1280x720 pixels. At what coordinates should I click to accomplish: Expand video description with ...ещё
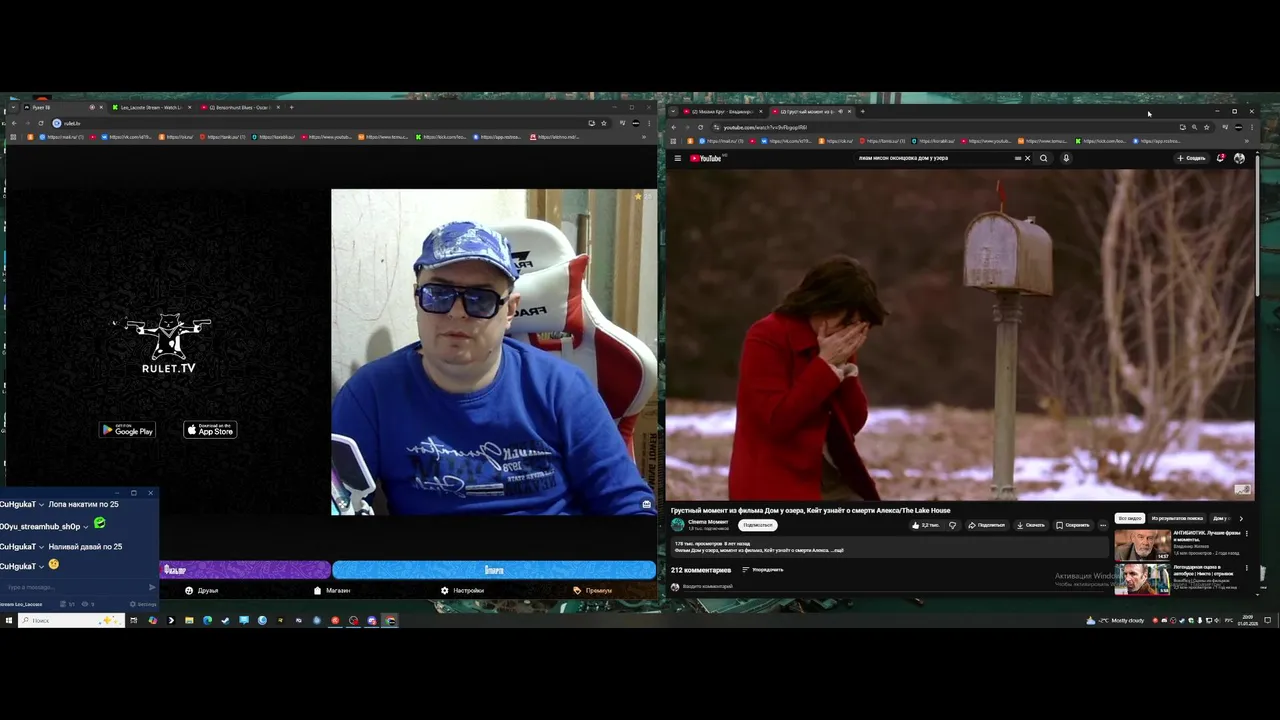pos(837,550)
